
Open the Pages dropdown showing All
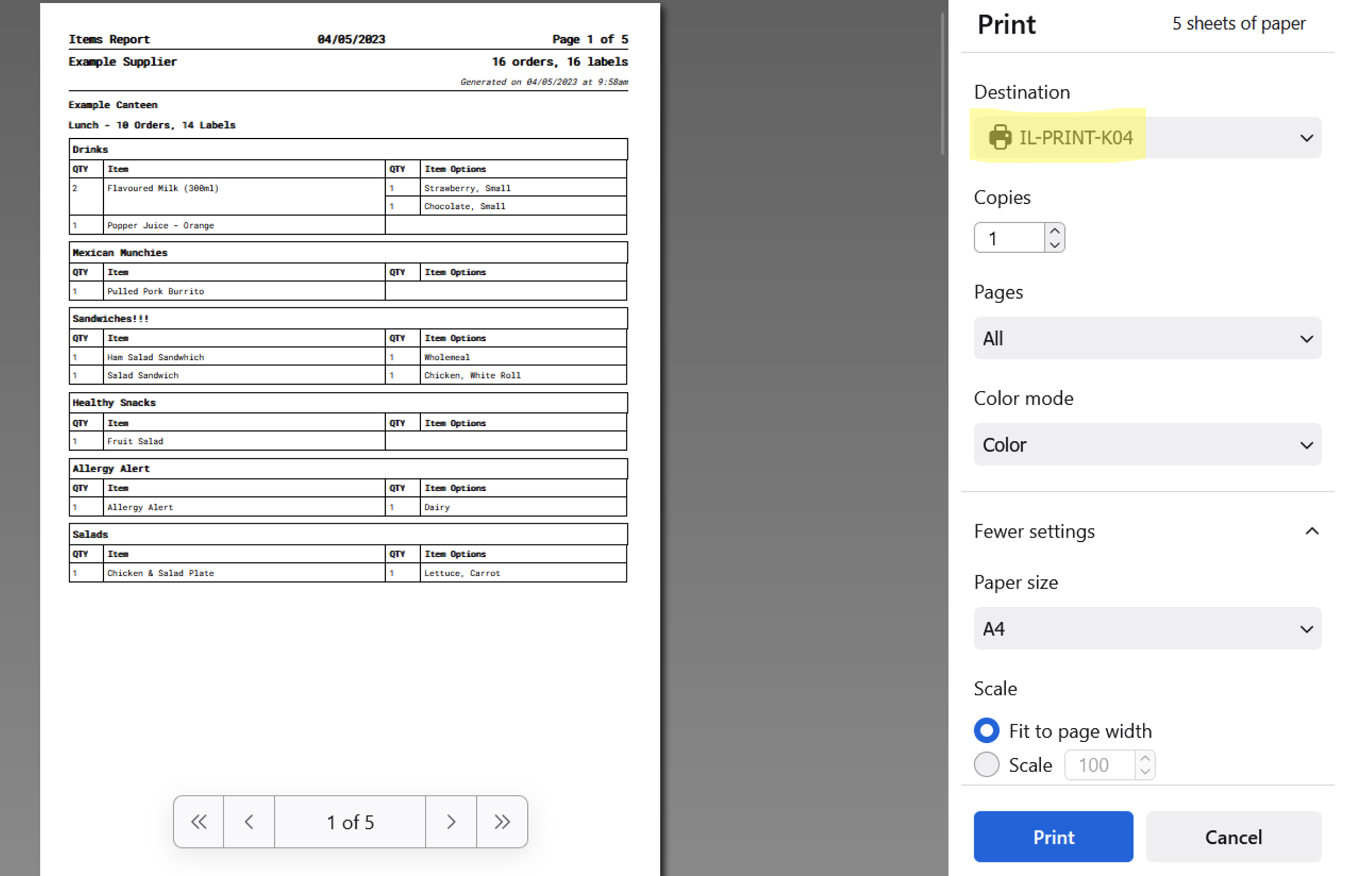click(1147, 338)
